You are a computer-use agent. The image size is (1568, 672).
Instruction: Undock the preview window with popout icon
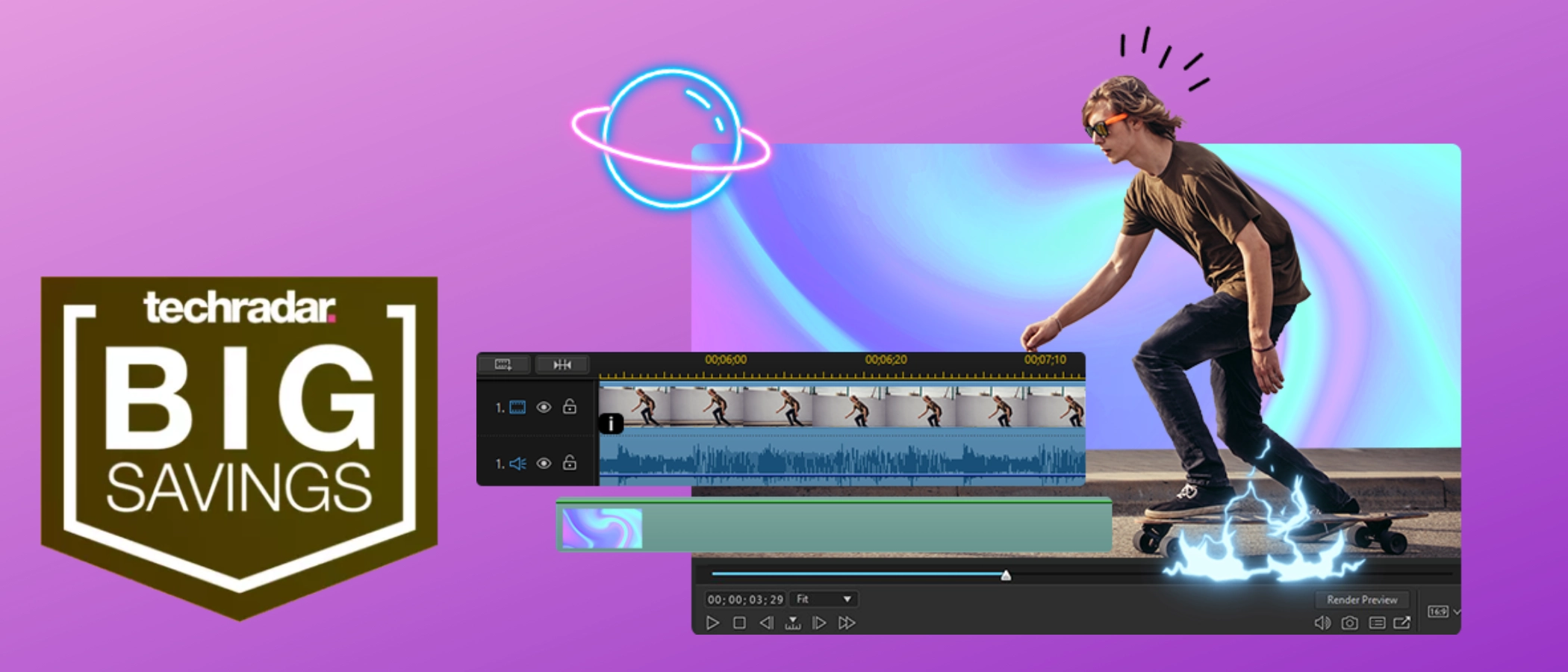[1402, 623]
